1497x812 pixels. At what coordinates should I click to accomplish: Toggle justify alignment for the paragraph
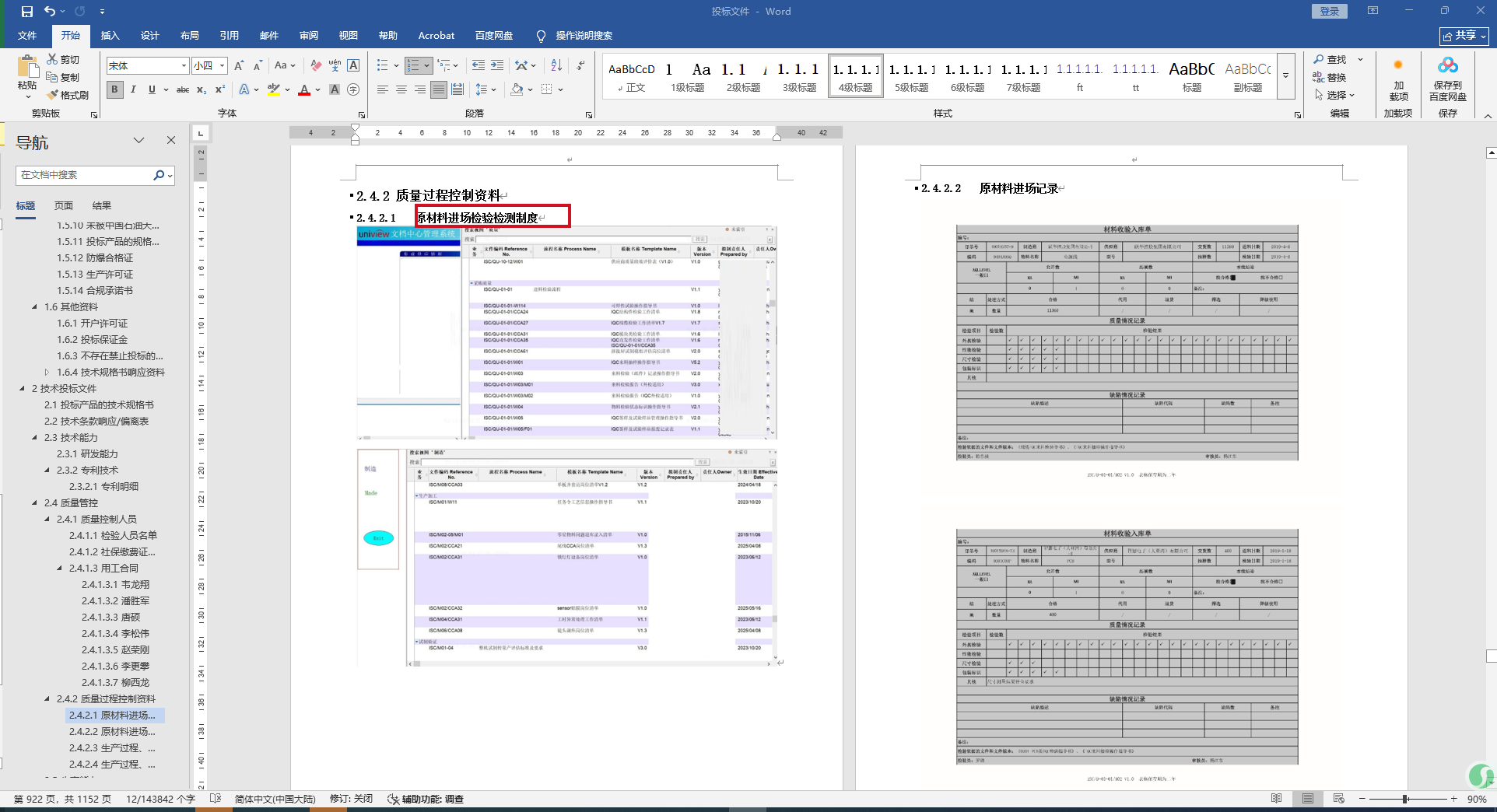click(439, 89)
